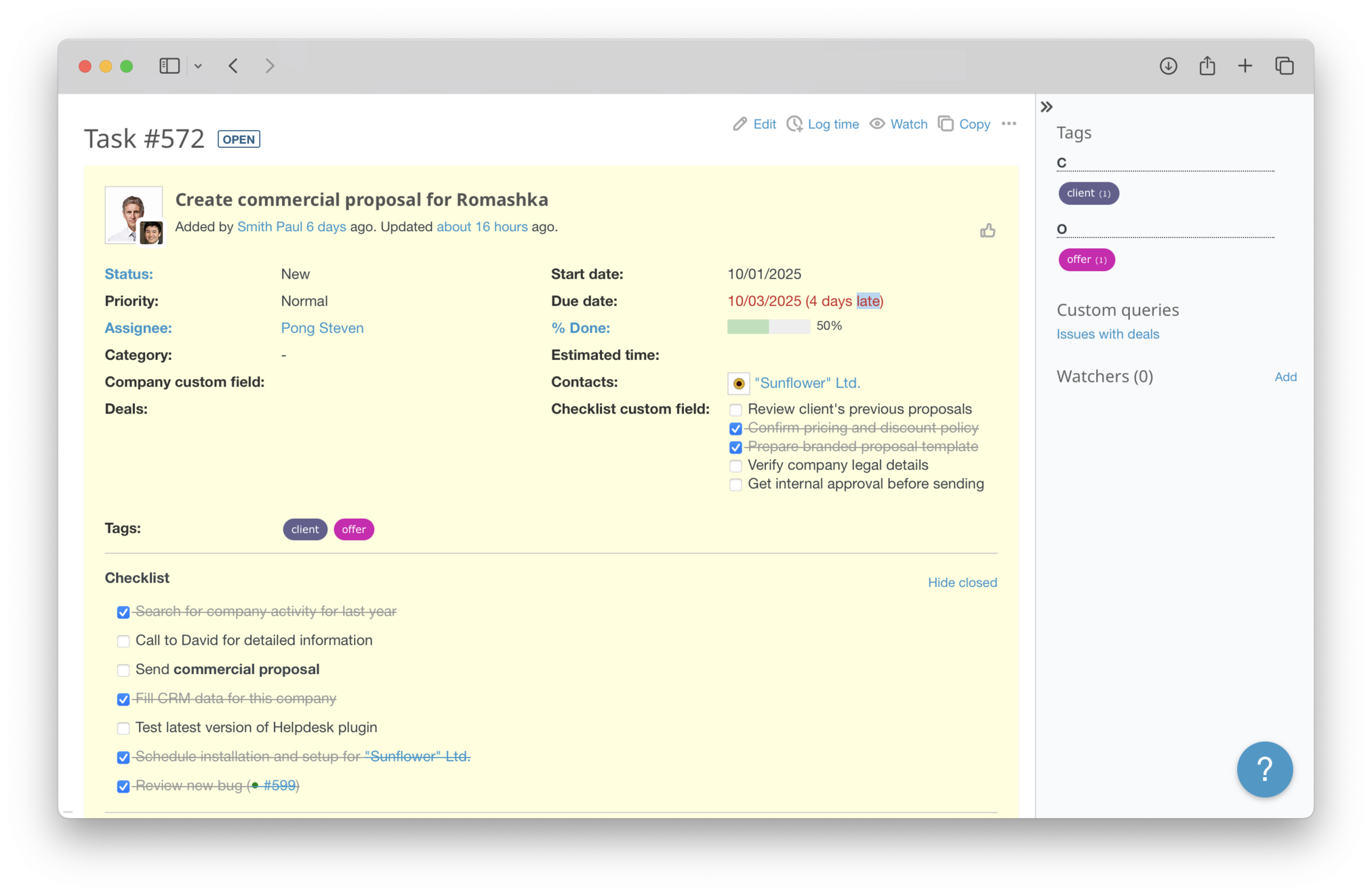The image size is (1372, 895).
Task: Click the Watch eye icon
Action: pyautogui.click(x=877, y=123)
